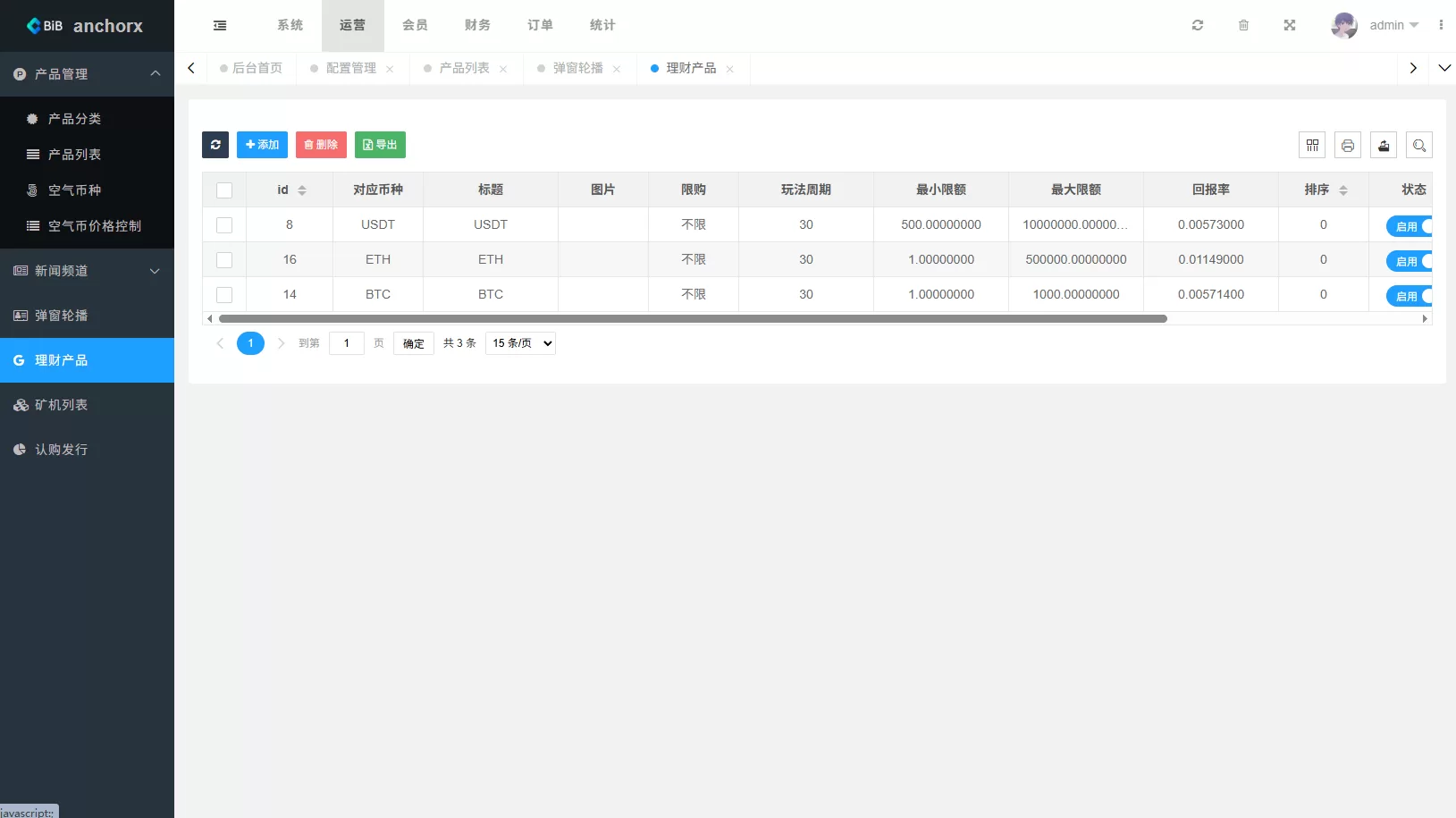1456x818 pixels.
Task: Open the print icon above the table
Action: [1348, 144]
